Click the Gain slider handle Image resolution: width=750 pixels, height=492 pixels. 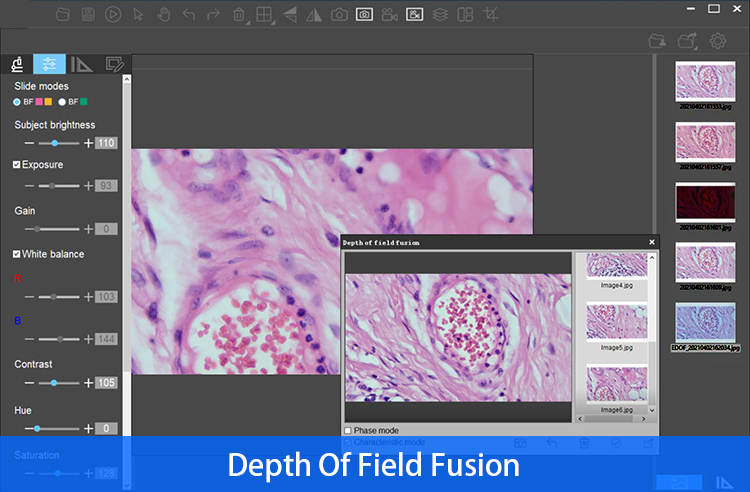(37, 229)
